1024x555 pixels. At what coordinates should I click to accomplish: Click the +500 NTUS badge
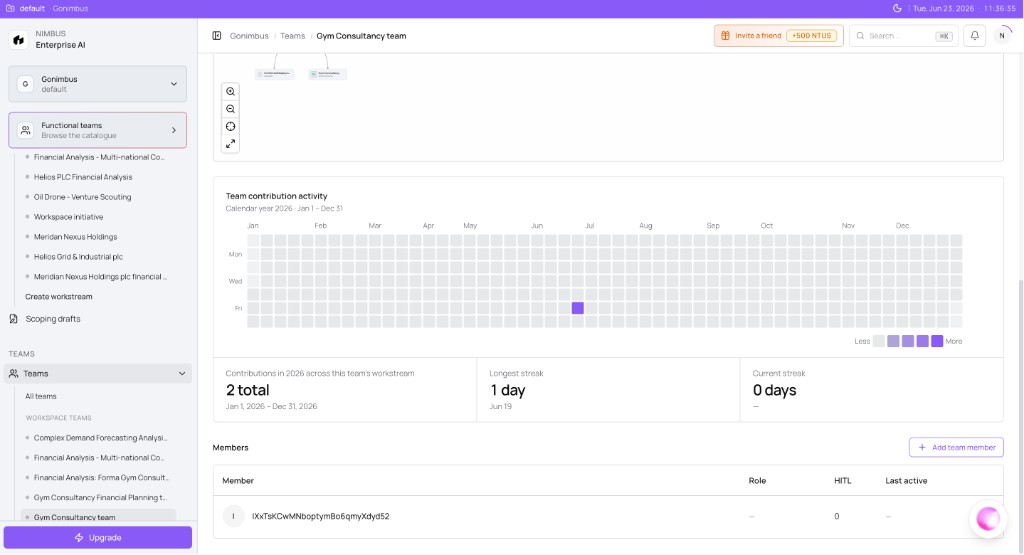pyautogui.click(x=811, y=36)
